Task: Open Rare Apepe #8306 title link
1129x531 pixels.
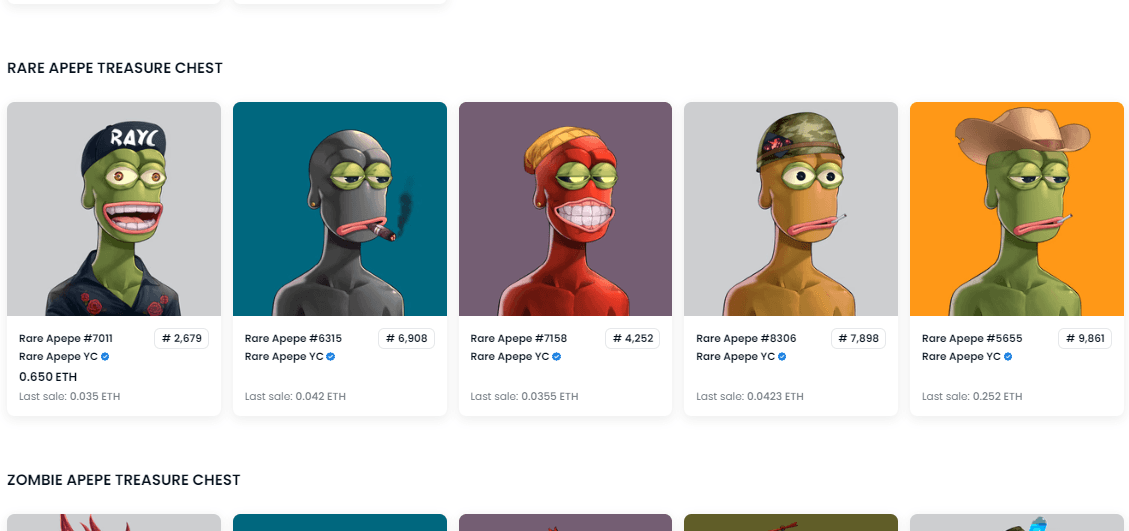Action: click(746, 339)
